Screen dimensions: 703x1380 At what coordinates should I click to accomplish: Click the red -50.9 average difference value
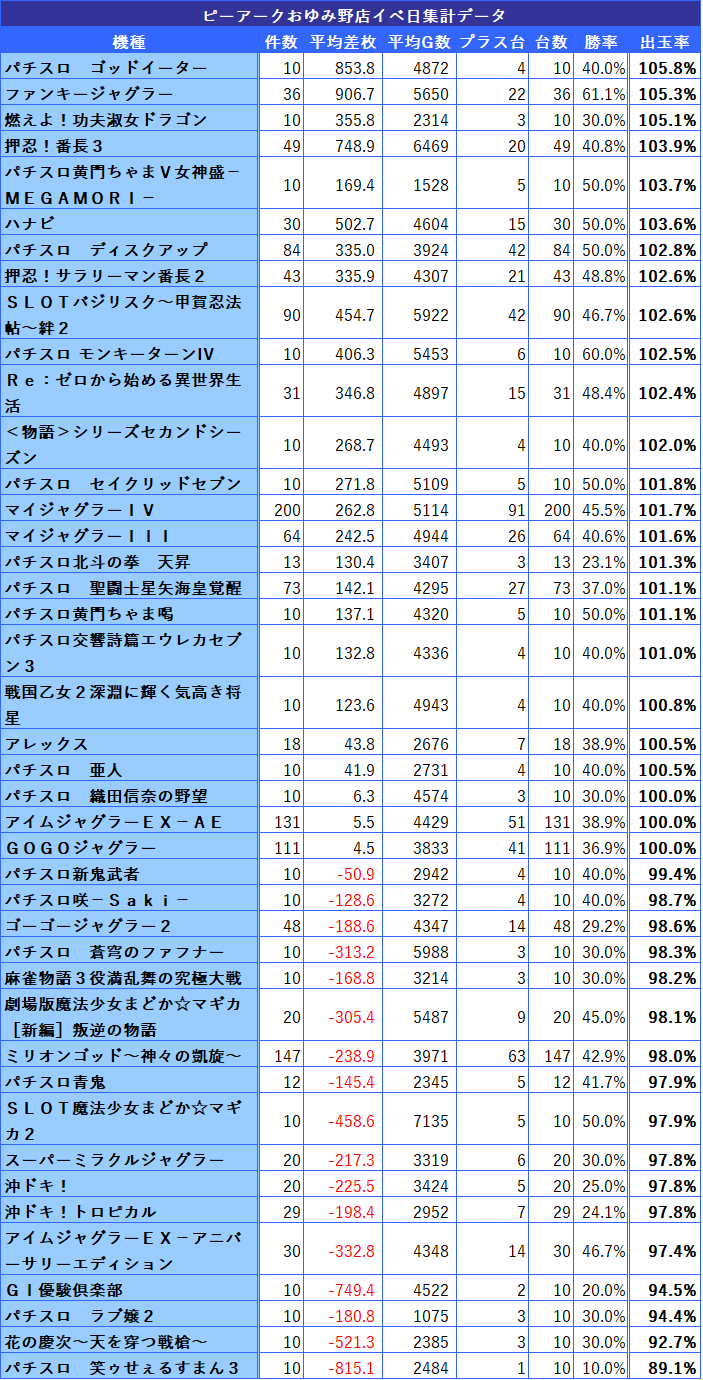357,874
